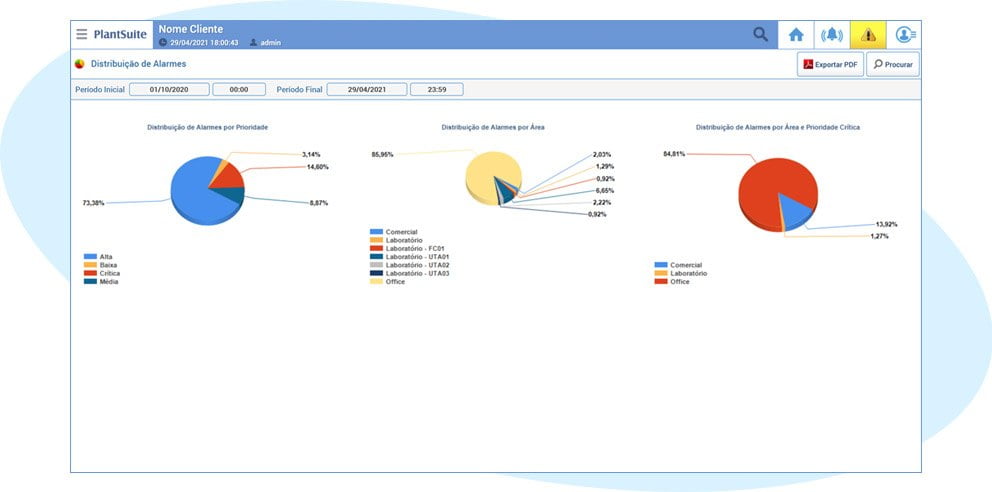Click the Laboratório - FC01 legend swatch
Image resolution: width=992 pixels, height=492 pixels.
pos(376,249)
